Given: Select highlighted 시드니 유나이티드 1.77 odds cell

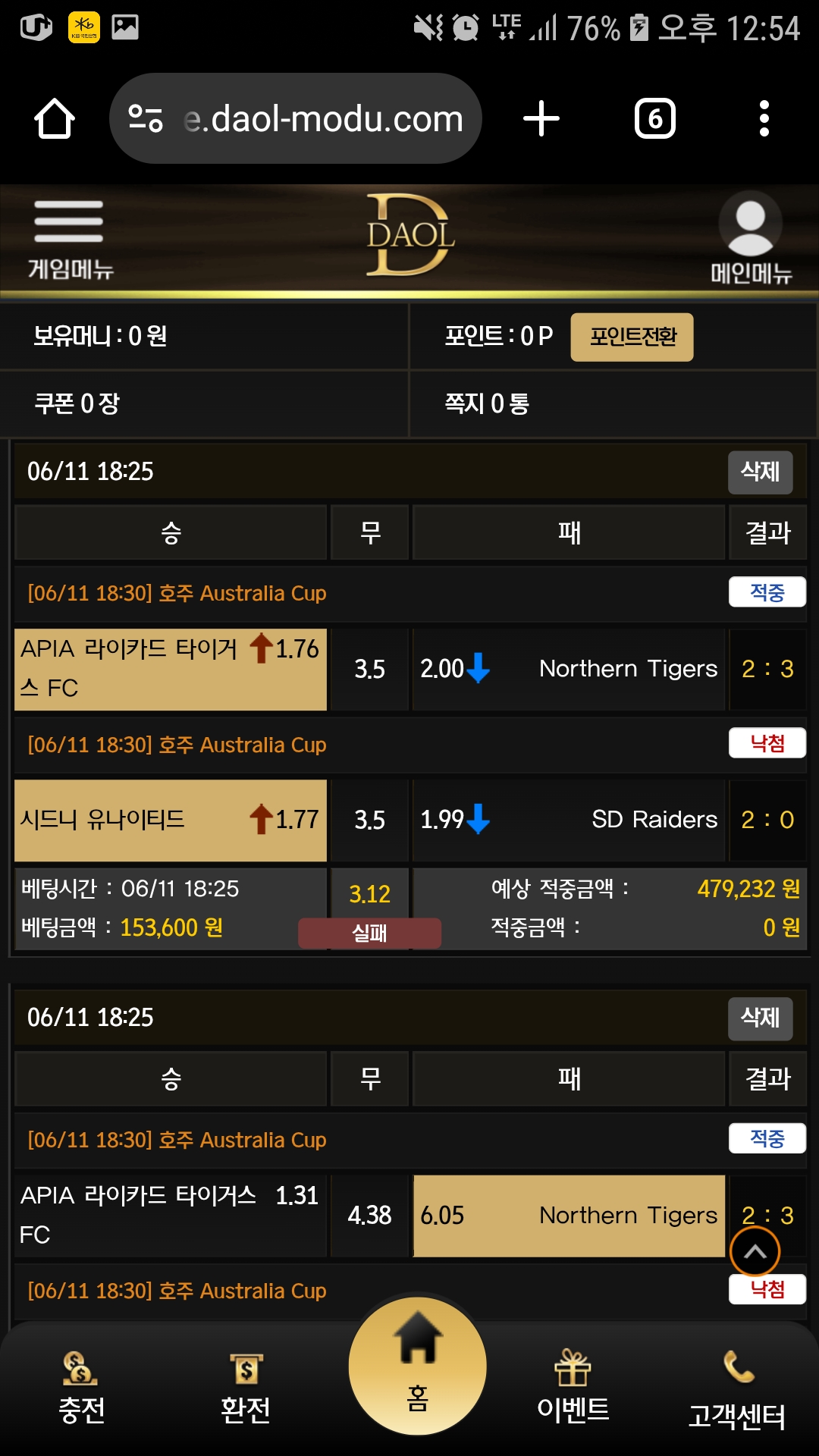Looking at the screenshot, I should pyautogui.click(x=171, y=820).
